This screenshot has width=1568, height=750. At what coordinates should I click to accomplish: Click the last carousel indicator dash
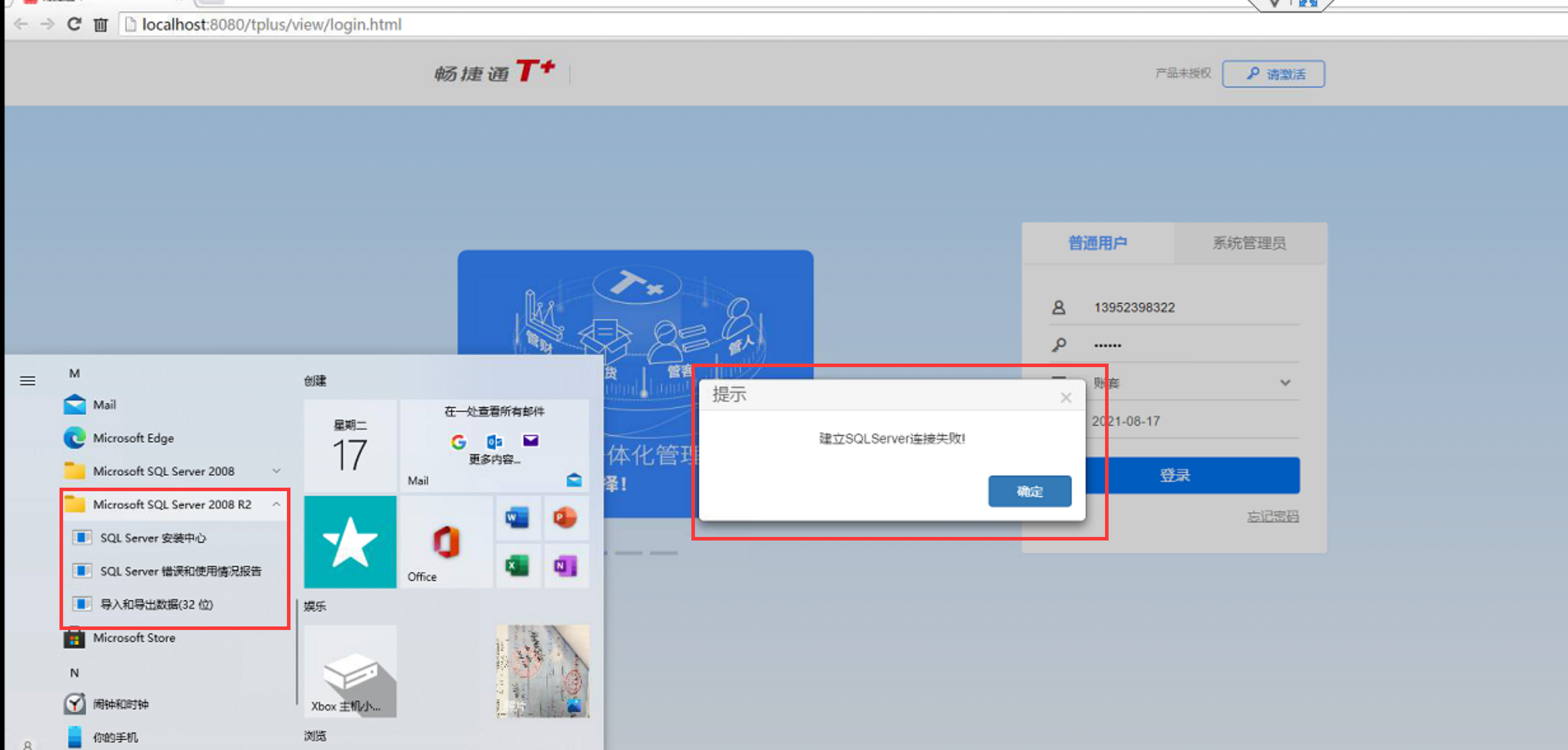tap(663, 553)
